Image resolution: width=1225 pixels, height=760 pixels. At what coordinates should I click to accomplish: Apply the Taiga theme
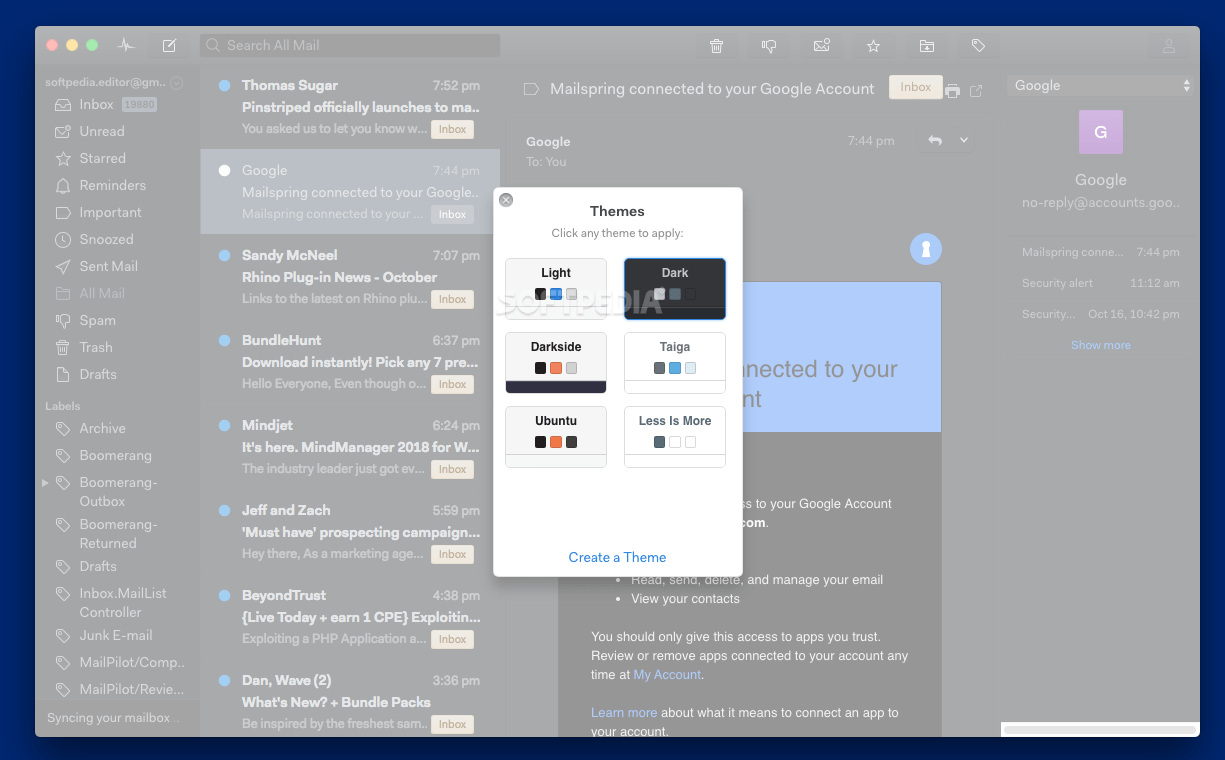[675, 363]
